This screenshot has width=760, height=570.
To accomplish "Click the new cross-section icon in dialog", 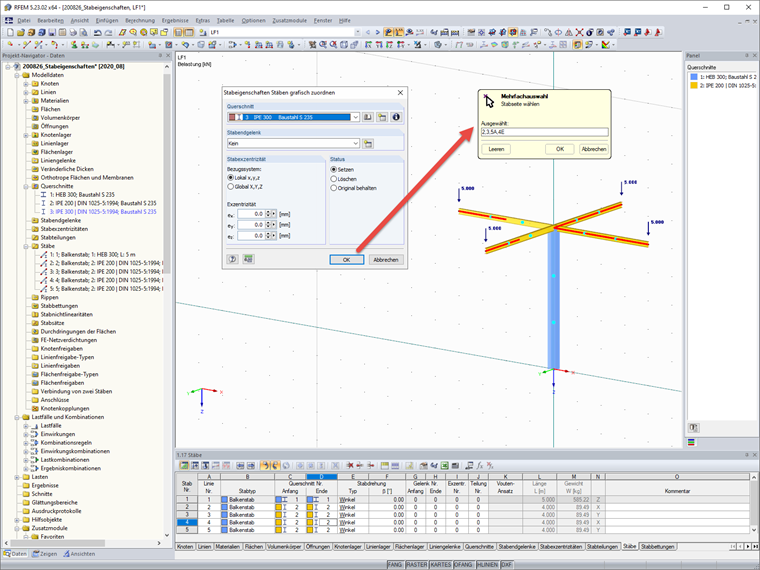I will [381, 117].
